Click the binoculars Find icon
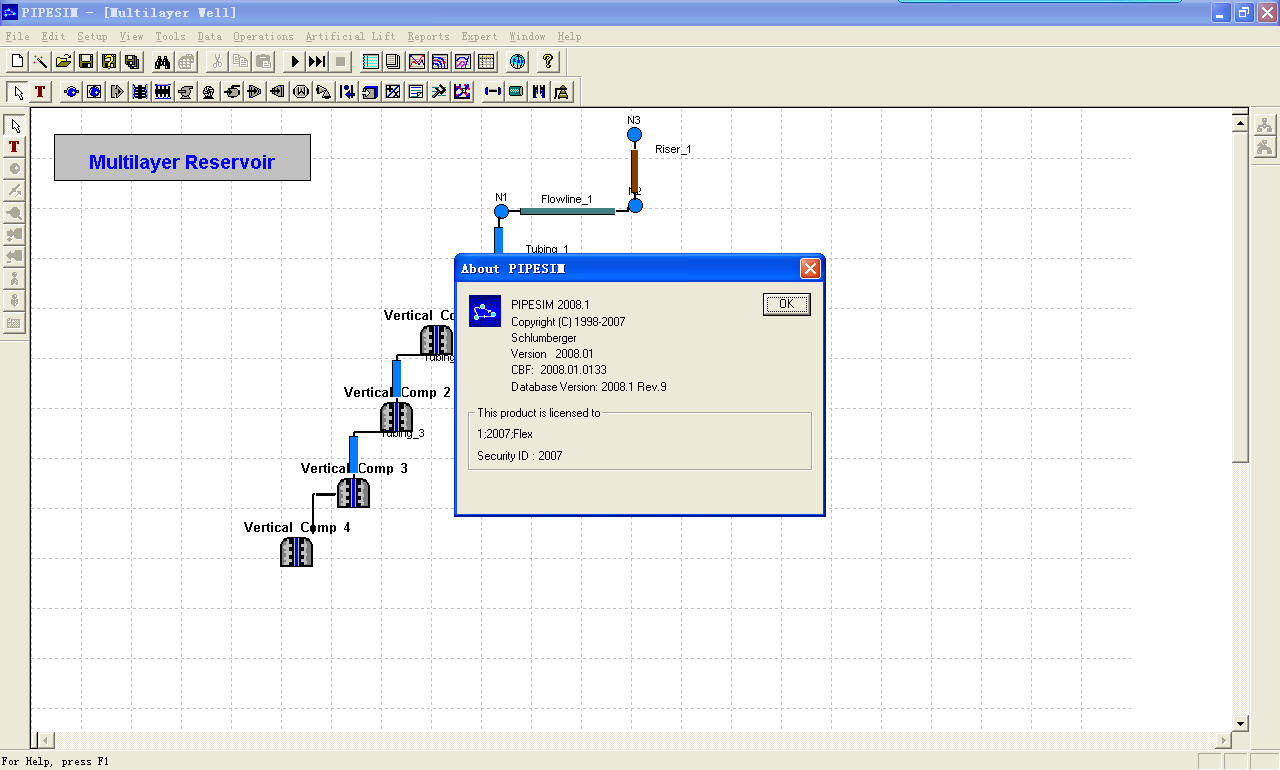 [162, 61]
